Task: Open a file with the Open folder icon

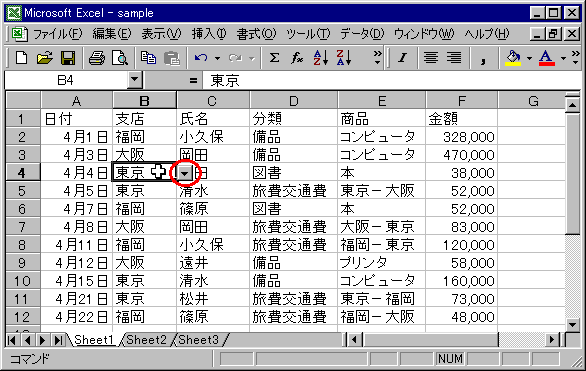Action: [x=45, y=58]
